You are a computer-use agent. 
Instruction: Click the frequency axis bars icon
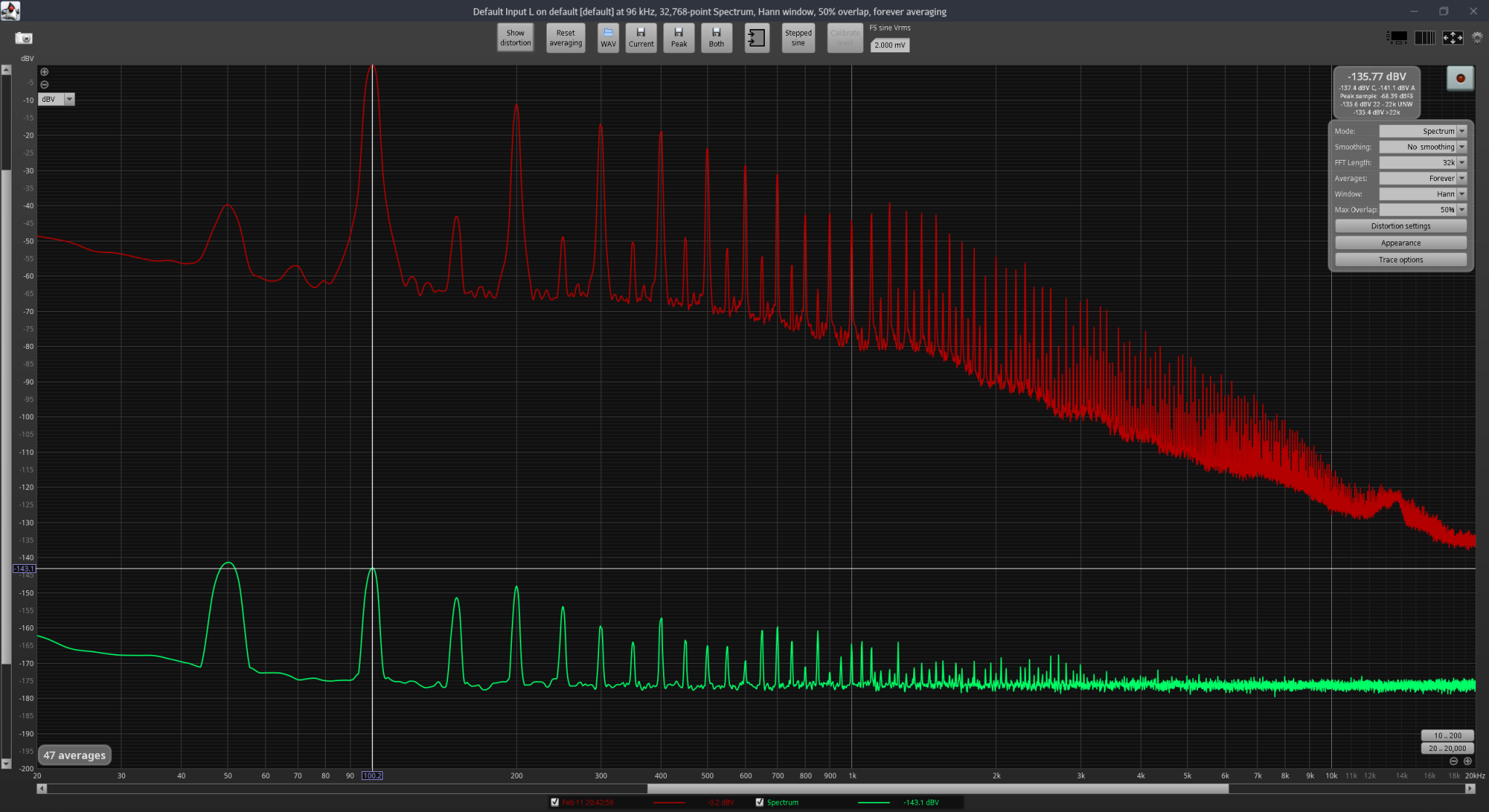coord(1425,38)
